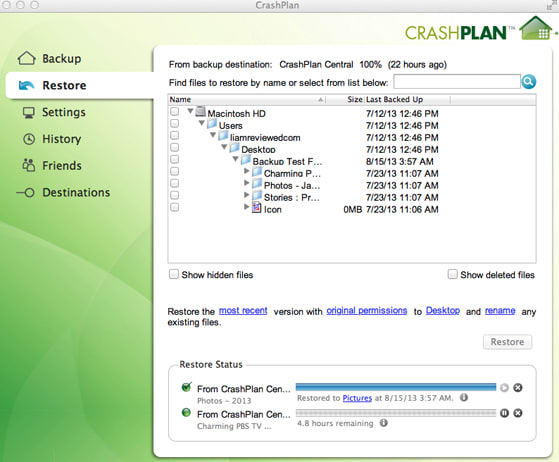Open the Pictures restored location link

pyautogui.click(x=357, y=398)
